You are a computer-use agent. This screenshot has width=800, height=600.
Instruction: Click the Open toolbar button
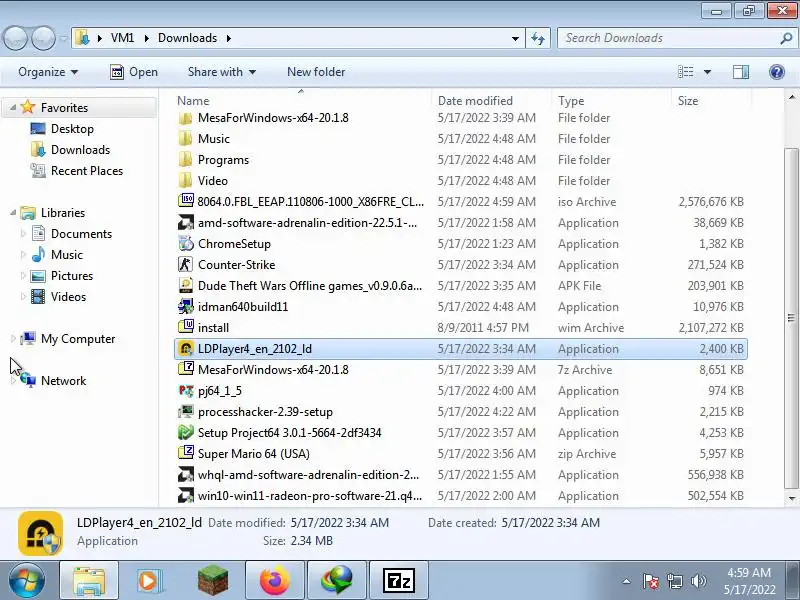pyautogui.click(x=134, y=72)
